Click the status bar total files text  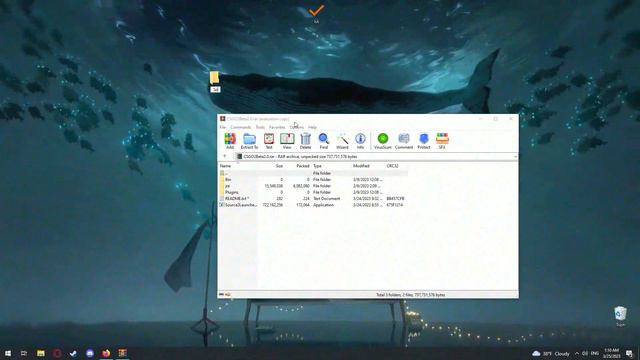[x=410, y=295]
